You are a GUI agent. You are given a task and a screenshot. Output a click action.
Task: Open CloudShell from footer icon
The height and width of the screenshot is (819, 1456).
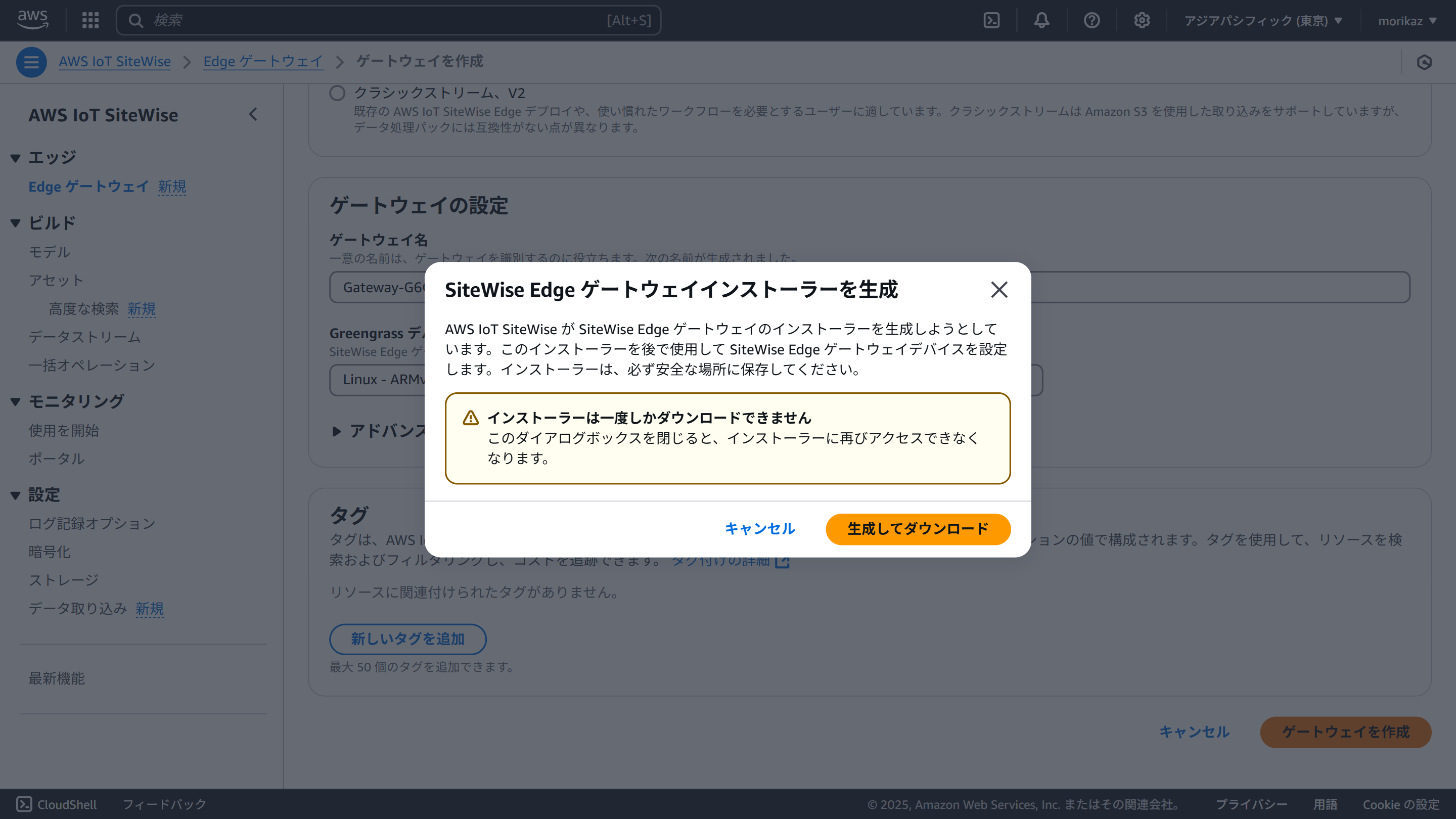click(x=24, y=804)
